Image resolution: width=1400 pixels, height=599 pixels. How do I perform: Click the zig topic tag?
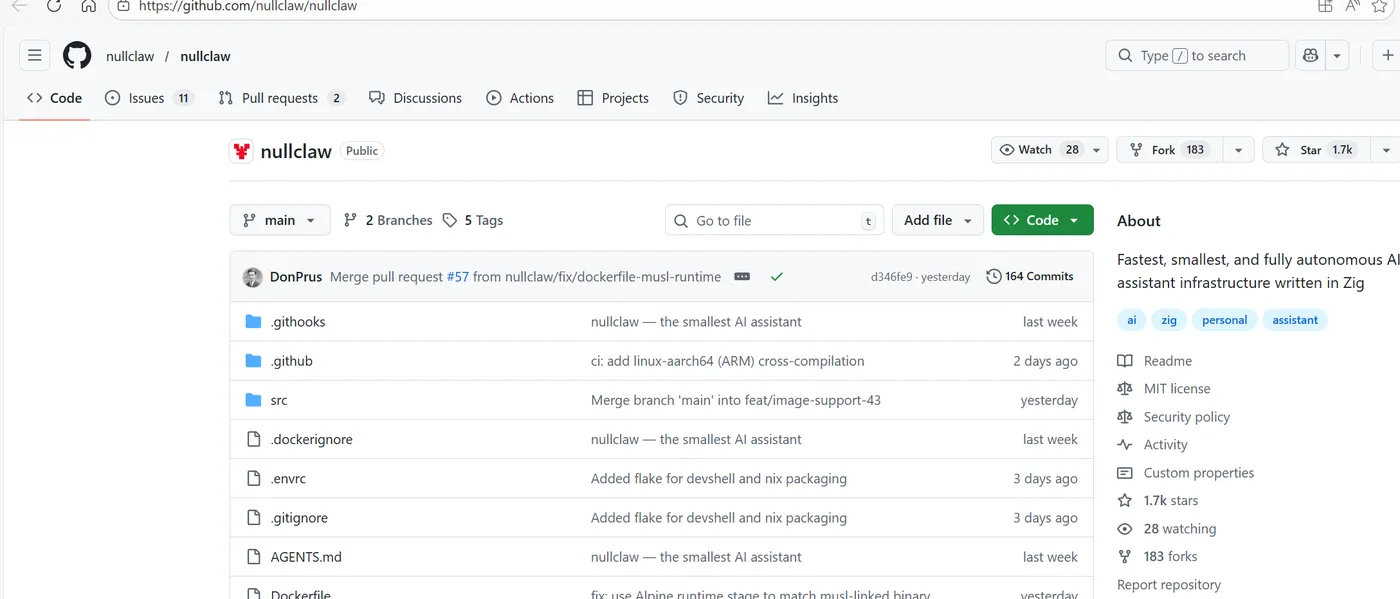(x=1168, y=320)
